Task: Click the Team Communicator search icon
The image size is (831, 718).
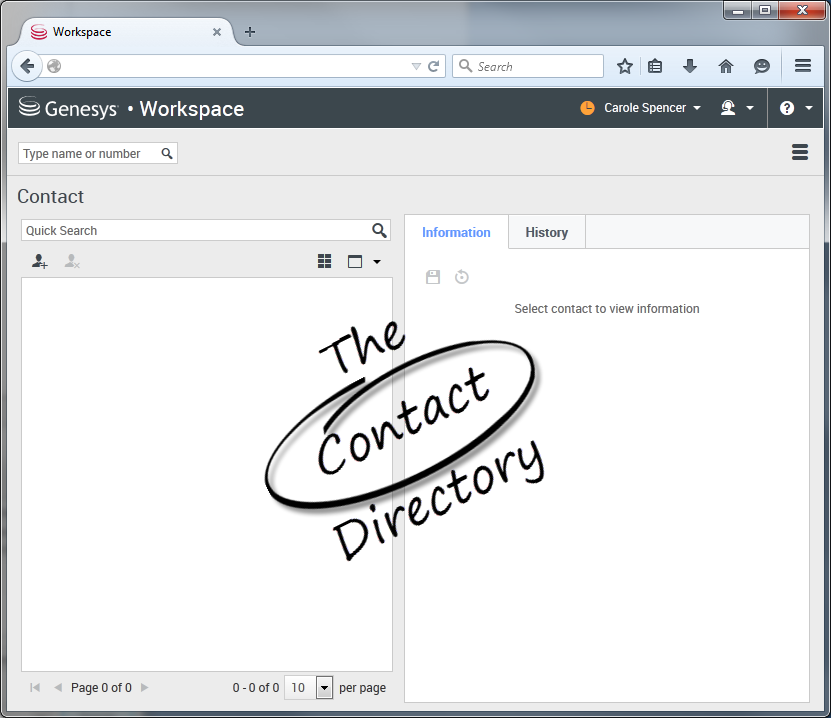Action: (167, 153)
